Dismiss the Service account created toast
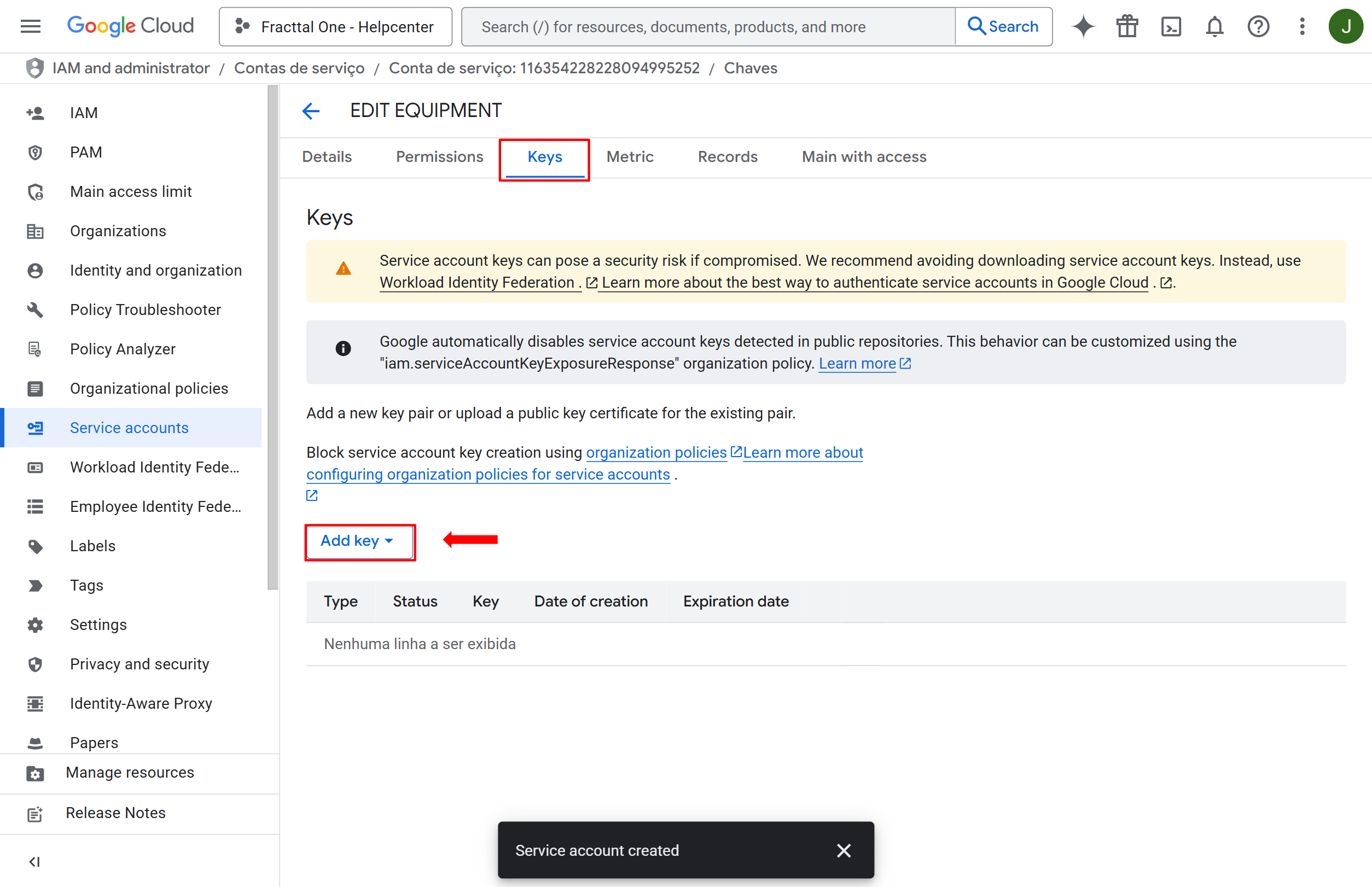1372x887 pixels. (844, 850)
